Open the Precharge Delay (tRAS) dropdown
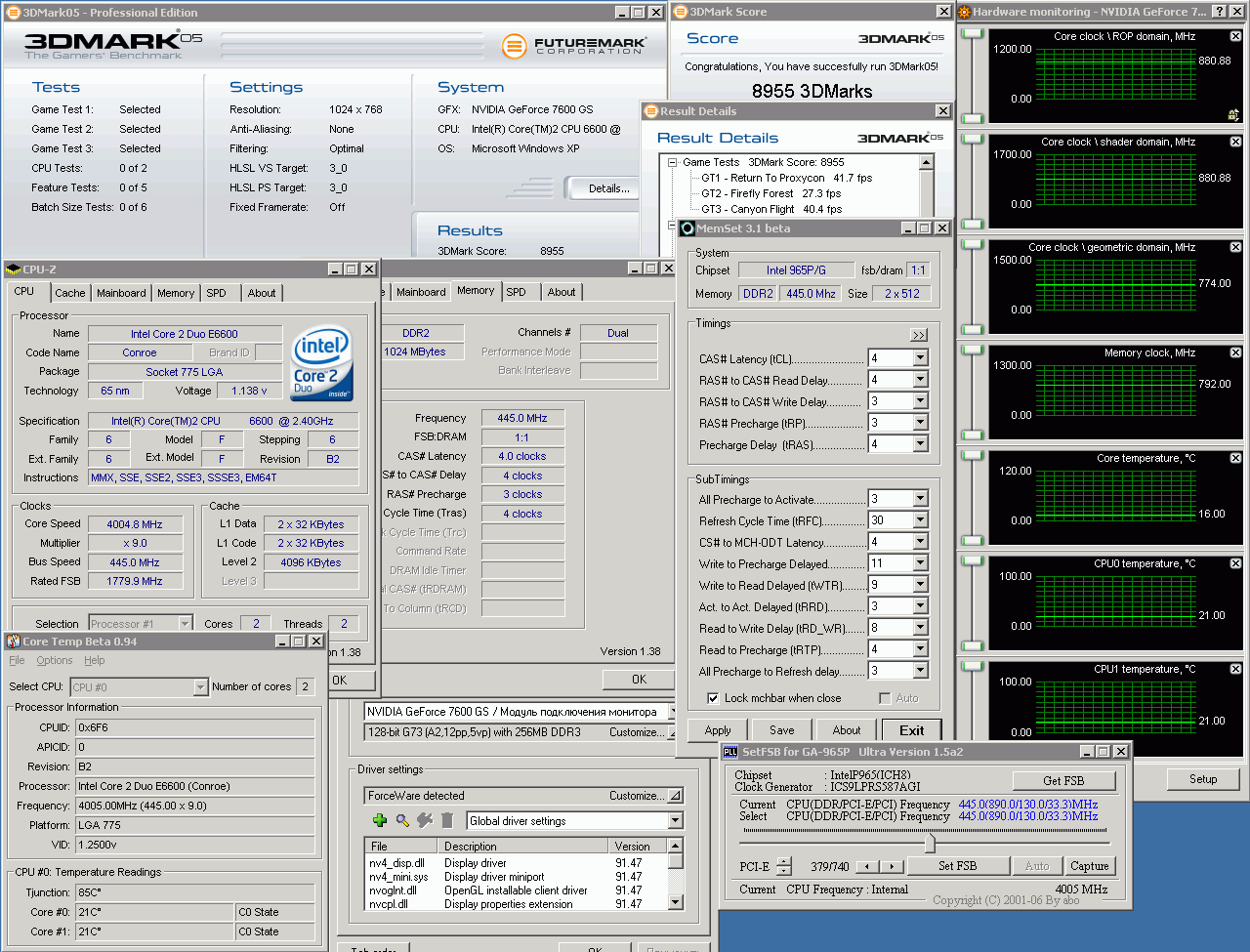 click(920, 444)
